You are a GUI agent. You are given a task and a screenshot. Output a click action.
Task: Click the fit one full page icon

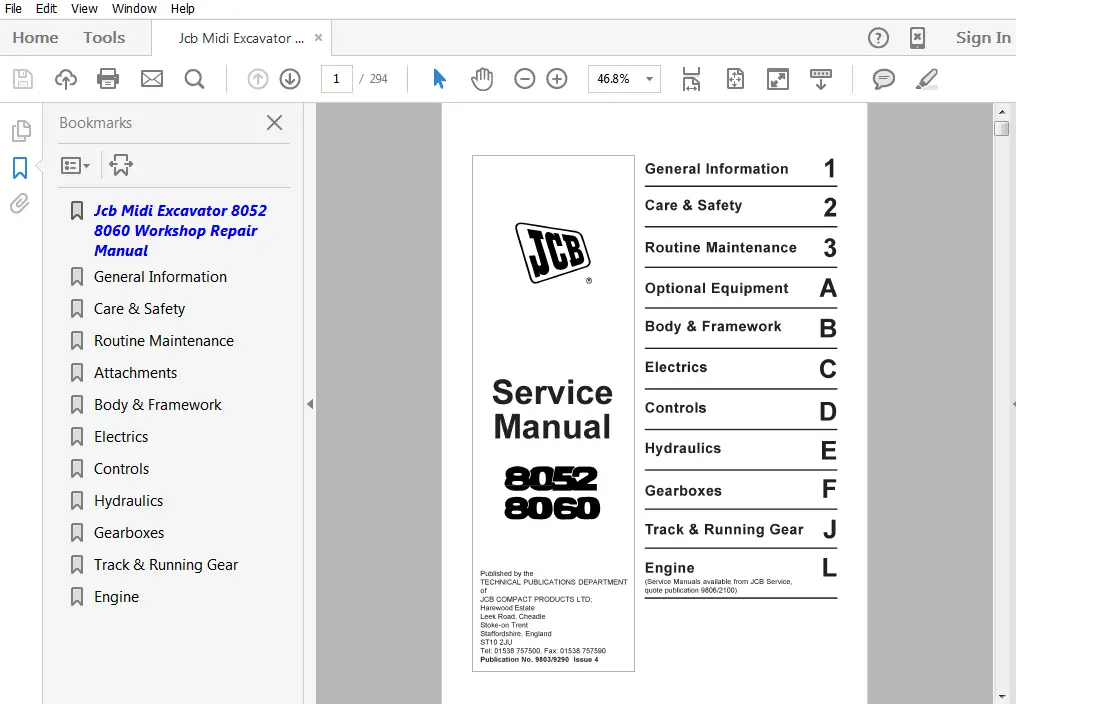pos(735,78)
